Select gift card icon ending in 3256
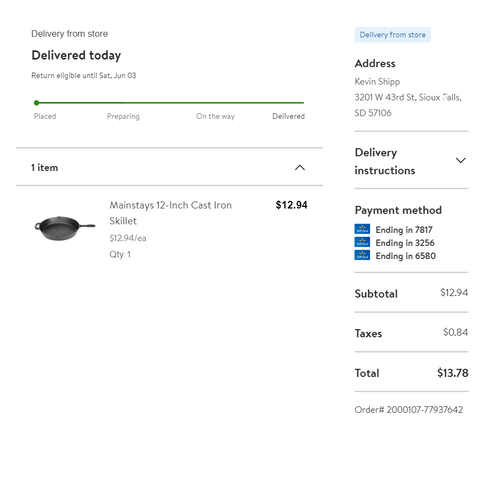Image resolution: width=500 pixels, height=486 pixels. (362, 242)
